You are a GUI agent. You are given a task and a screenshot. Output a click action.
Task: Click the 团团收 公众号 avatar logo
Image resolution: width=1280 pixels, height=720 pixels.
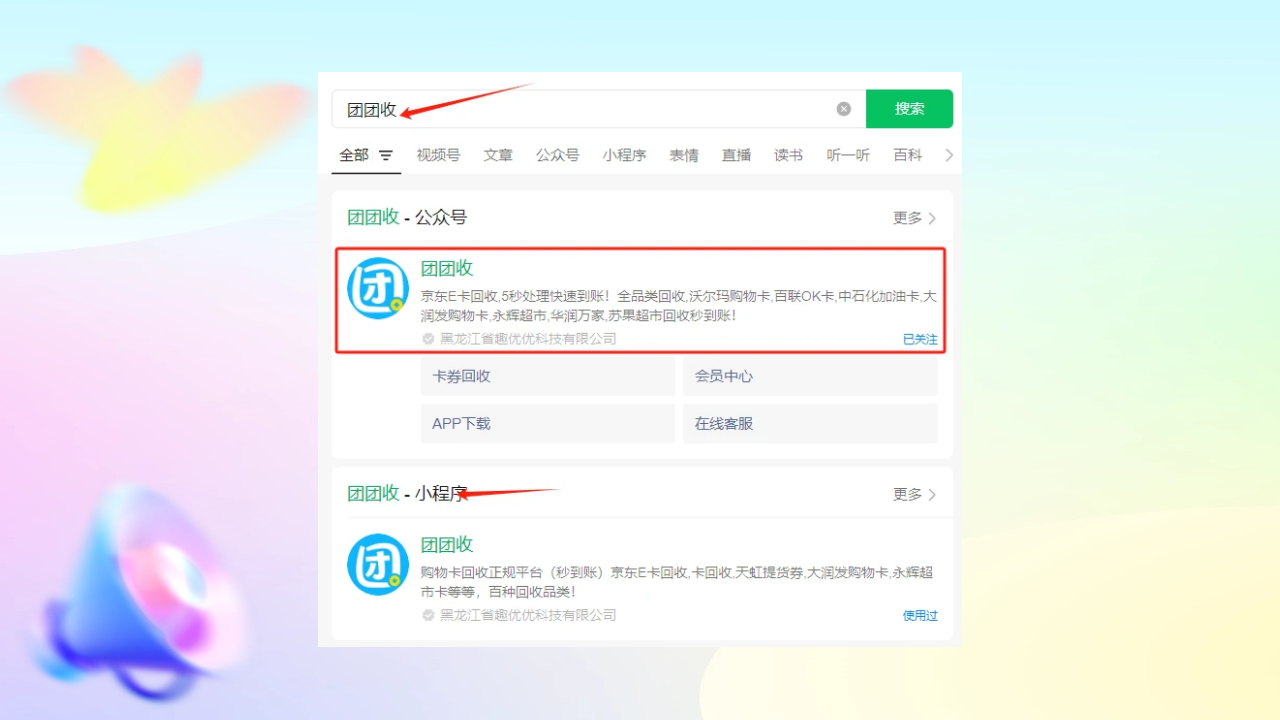[x=378, y=288]
